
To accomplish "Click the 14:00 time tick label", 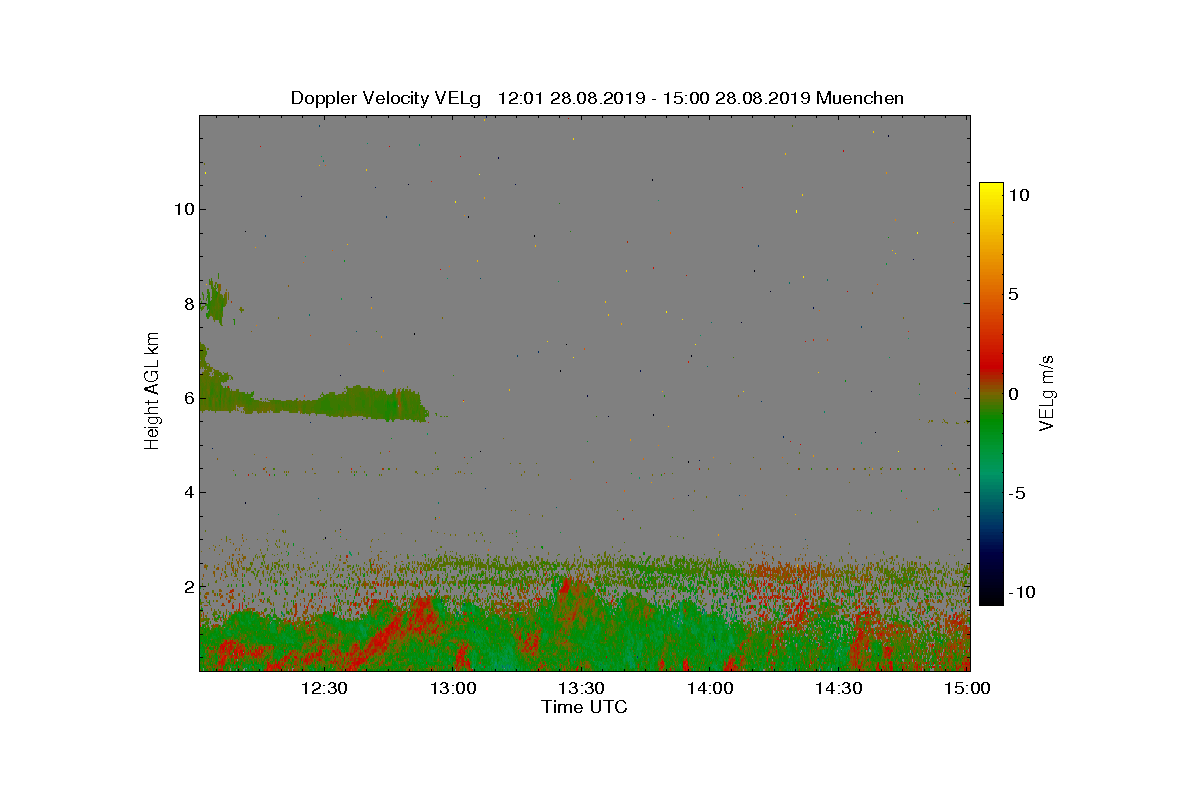I will pyautogui.click(x=709, y=688).
